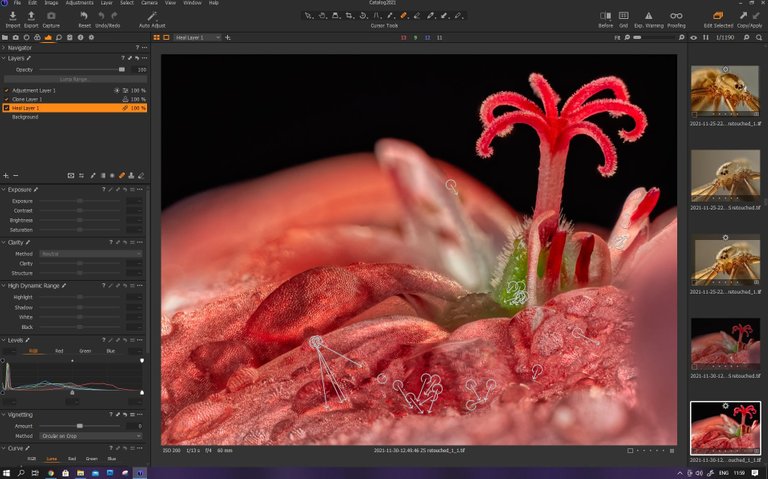Collapse the Exposure panel

tap(3, 190)
